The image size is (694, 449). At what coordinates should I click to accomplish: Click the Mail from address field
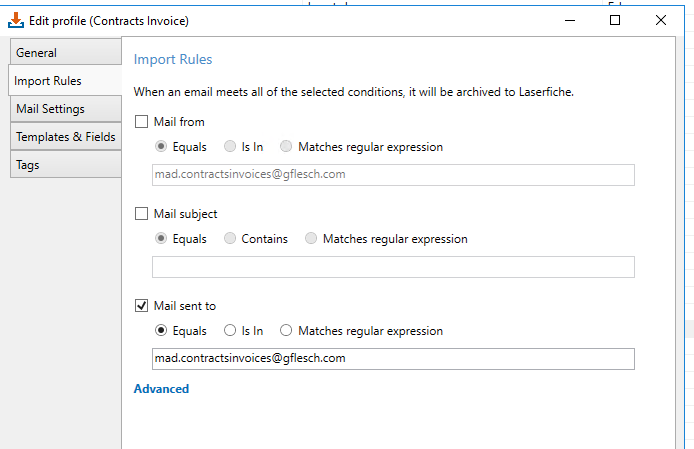pos(393,174)
